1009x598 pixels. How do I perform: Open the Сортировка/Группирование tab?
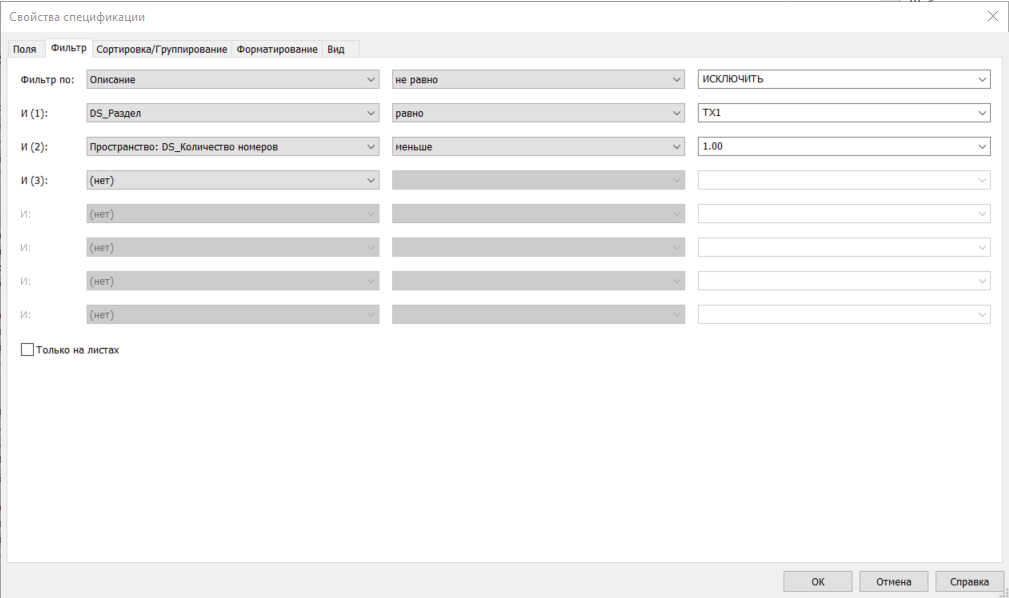point(162,49)
